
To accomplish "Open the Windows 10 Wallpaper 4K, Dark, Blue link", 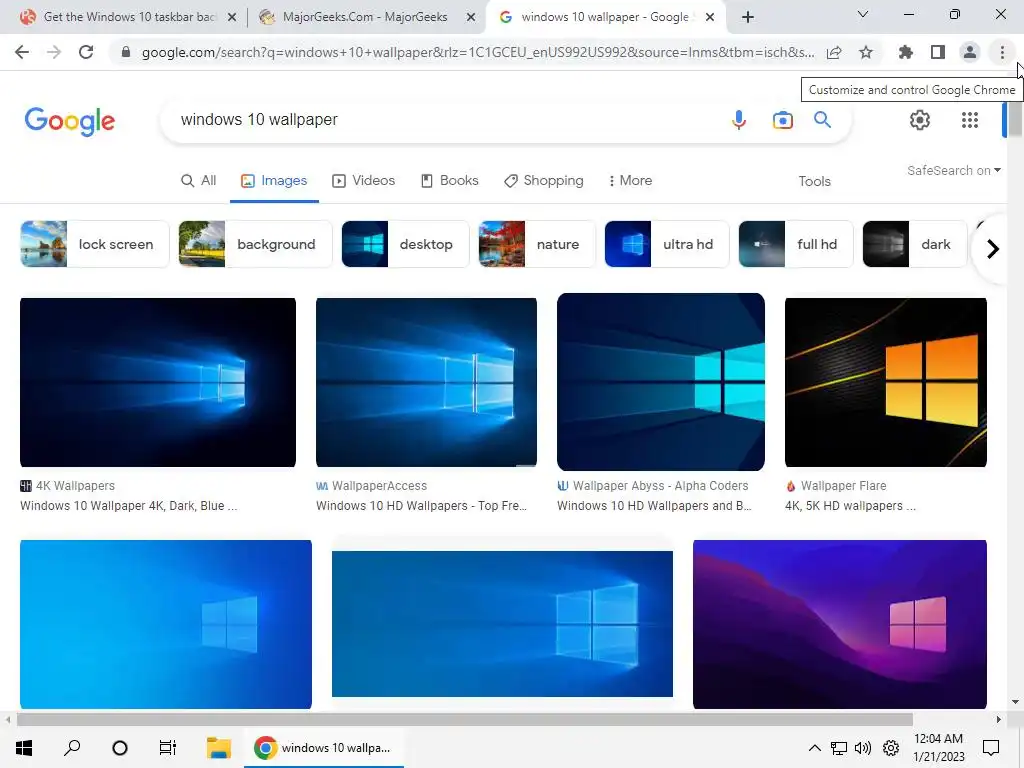I will tap(128, 505).
